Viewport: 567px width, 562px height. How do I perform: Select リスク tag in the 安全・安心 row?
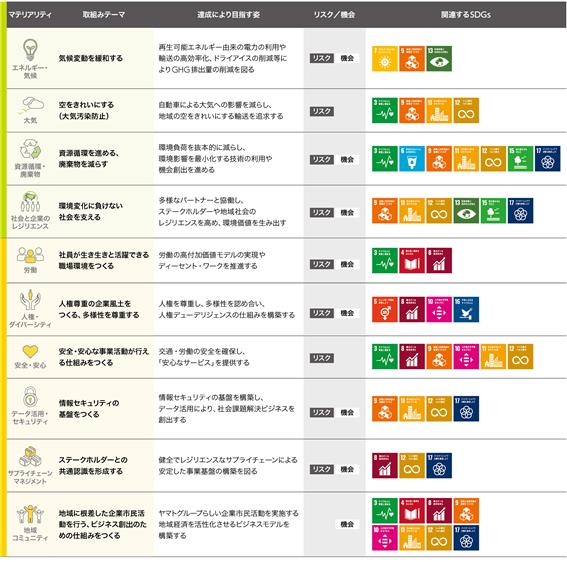pyautogui.click(x=322, y=358)
